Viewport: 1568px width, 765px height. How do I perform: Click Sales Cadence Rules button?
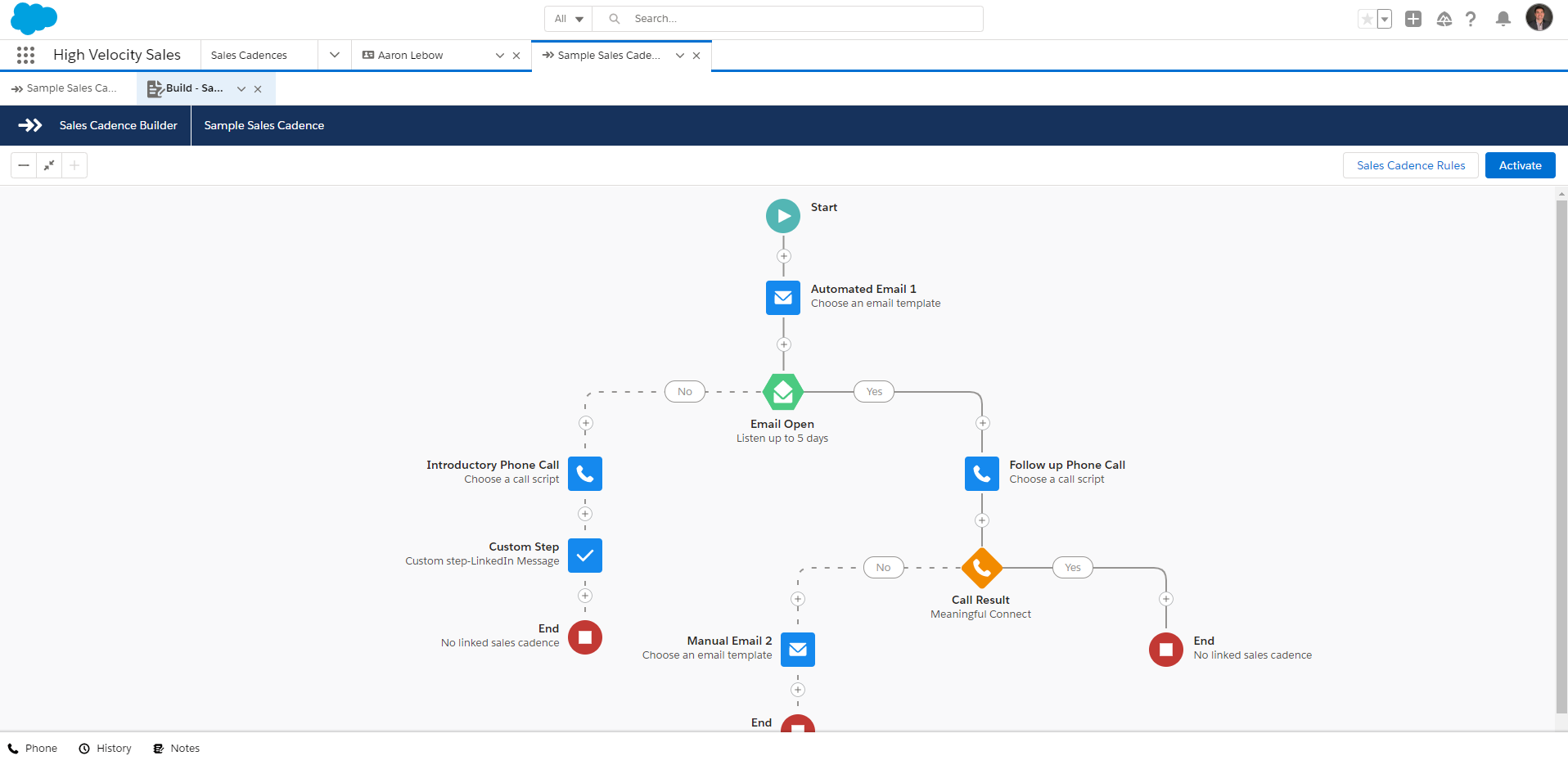(1411, 165)
